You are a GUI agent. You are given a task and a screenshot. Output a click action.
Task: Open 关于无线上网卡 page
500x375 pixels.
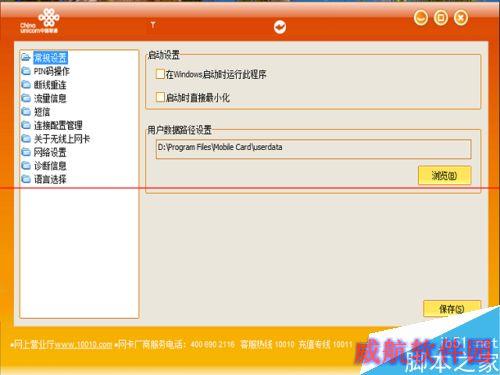click(x=62, y=139)
